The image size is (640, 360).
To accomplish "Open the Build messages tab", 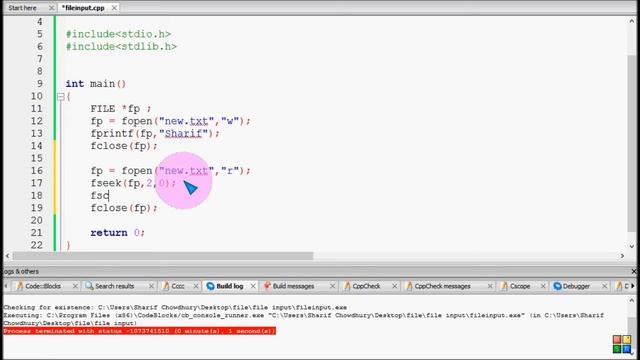I will (x=293, y=286).
